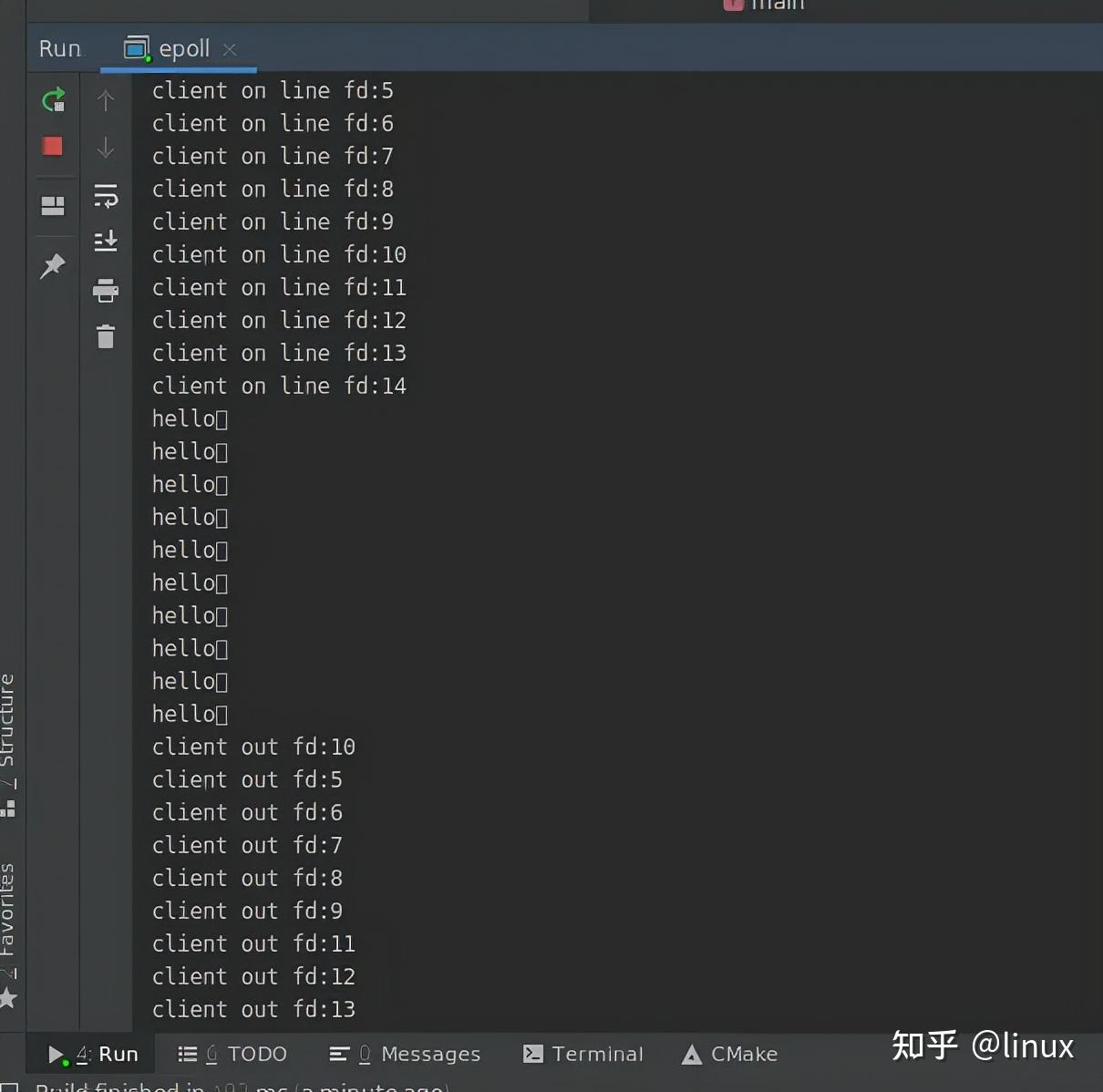Switch to the Terminal tab
This screenshot has width=1103, height=1092.
(x=582, y=1054)
